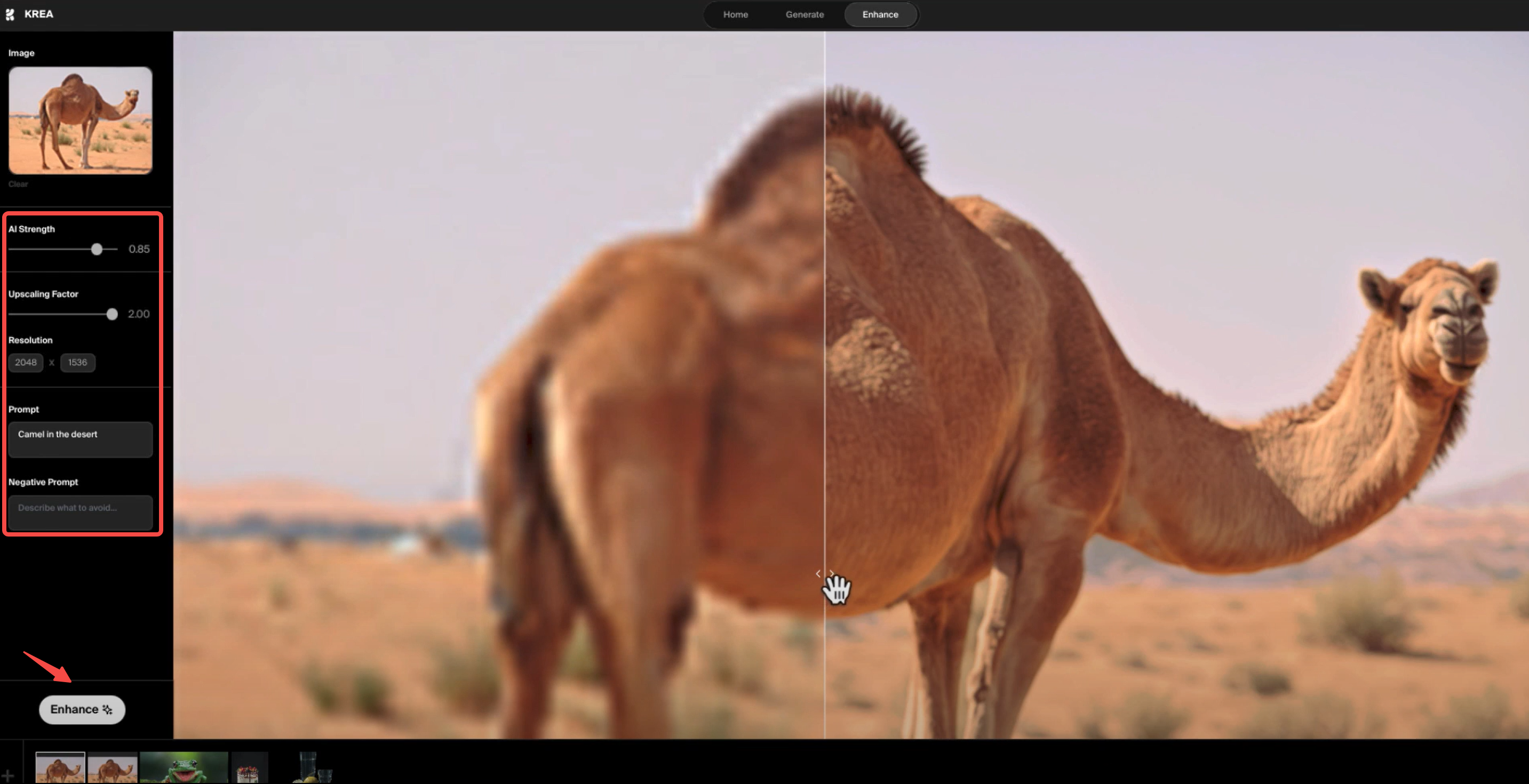The height and width of the screenshot is (784, 1529).
Task: Open the Home tab
Action: point(735,14)
